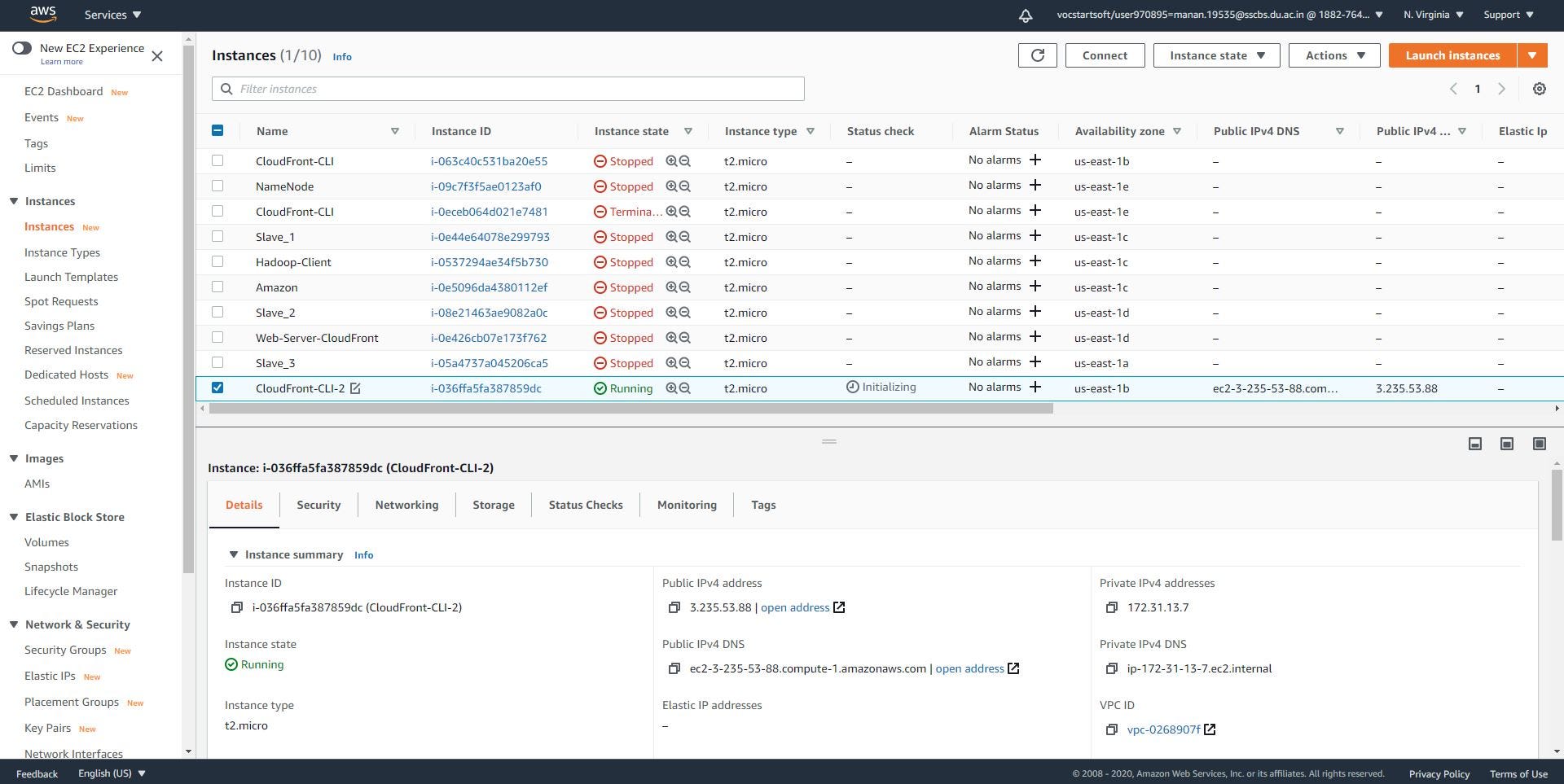This screenshot has height=784, width=1564.
Task: Copy private IPv4 address 172.31.13.7
Action: (1112, 607)
